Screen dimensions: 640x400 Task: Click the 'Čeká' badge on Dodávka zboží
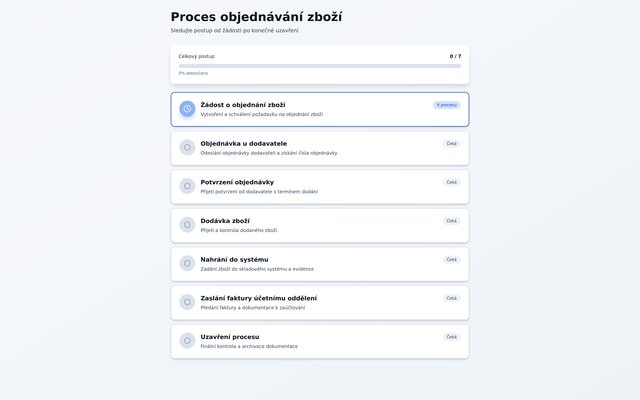point(451,221)
